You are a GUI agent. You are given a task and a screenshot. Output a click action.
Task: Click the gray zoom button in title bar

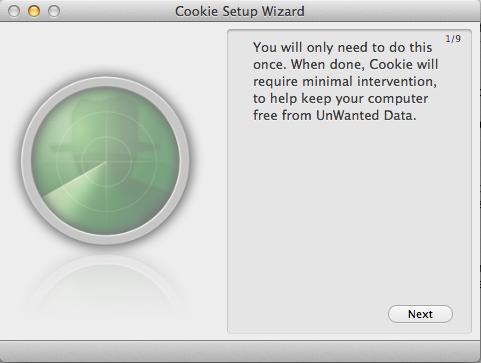(x=54, y=11)
